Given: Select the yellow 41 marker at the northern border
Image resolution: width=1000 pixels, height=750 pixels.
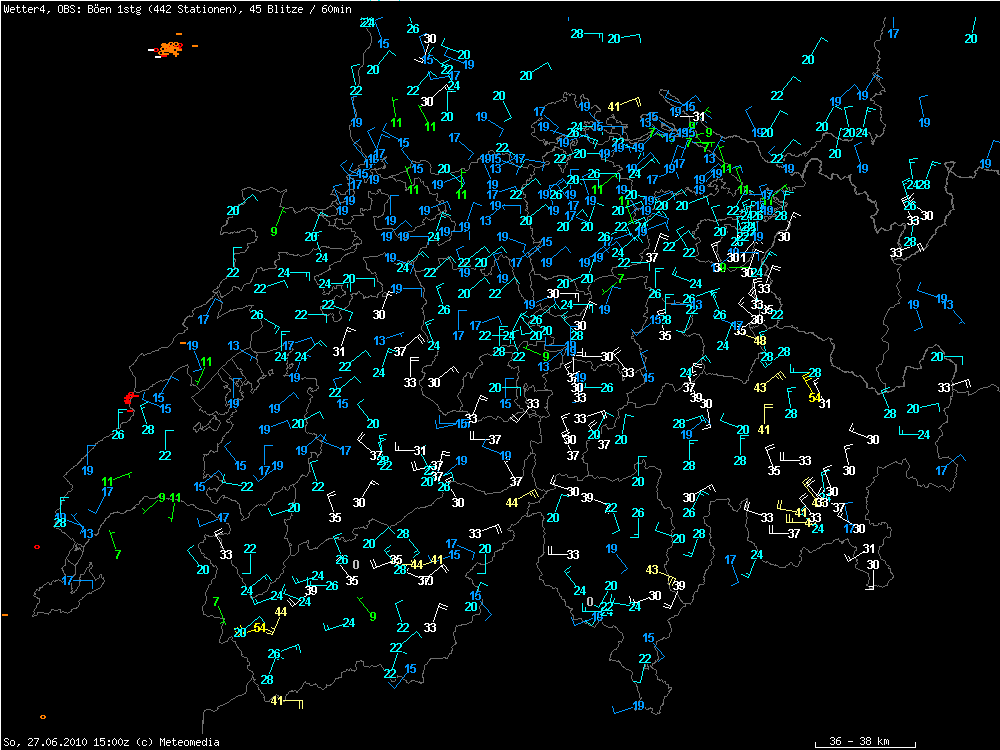Looking at the screenshot, I should (615, 106).
